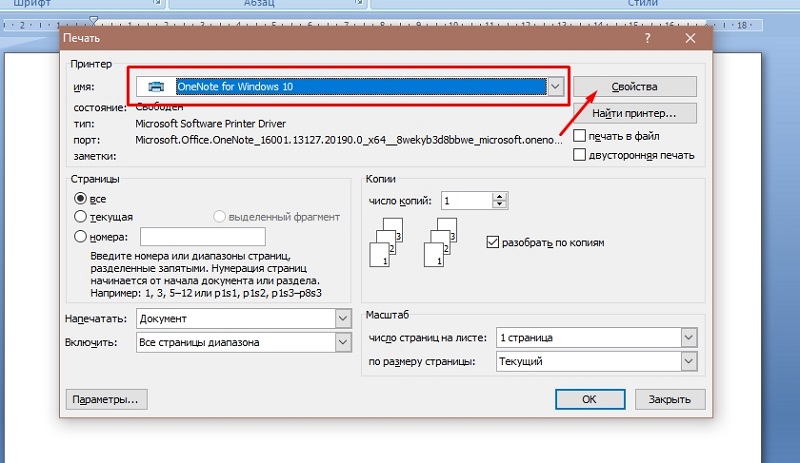The width and height of the screenshot is (800, 463).
Task: Click the page numbers input field
Action: point(202,236)
